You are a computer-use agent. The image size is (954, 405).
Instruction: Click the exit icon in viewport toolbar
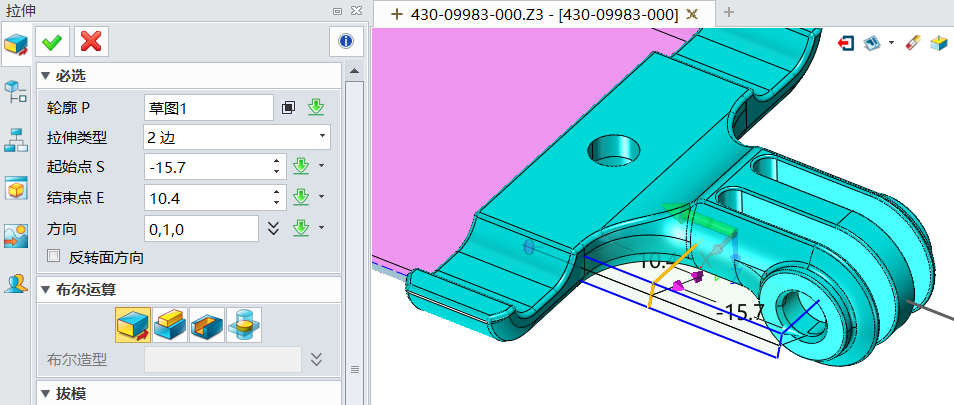pos(847,43)
